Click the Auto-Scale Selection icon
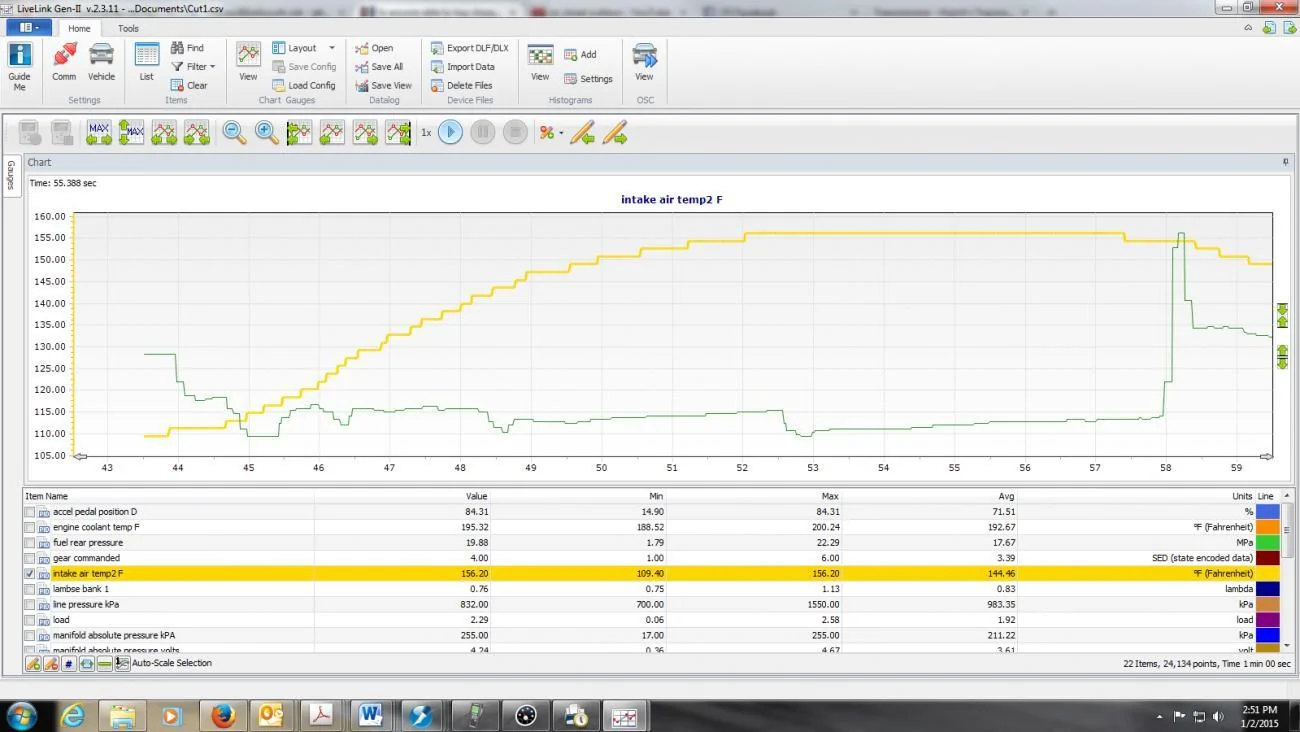 click(x=122, y=663)
